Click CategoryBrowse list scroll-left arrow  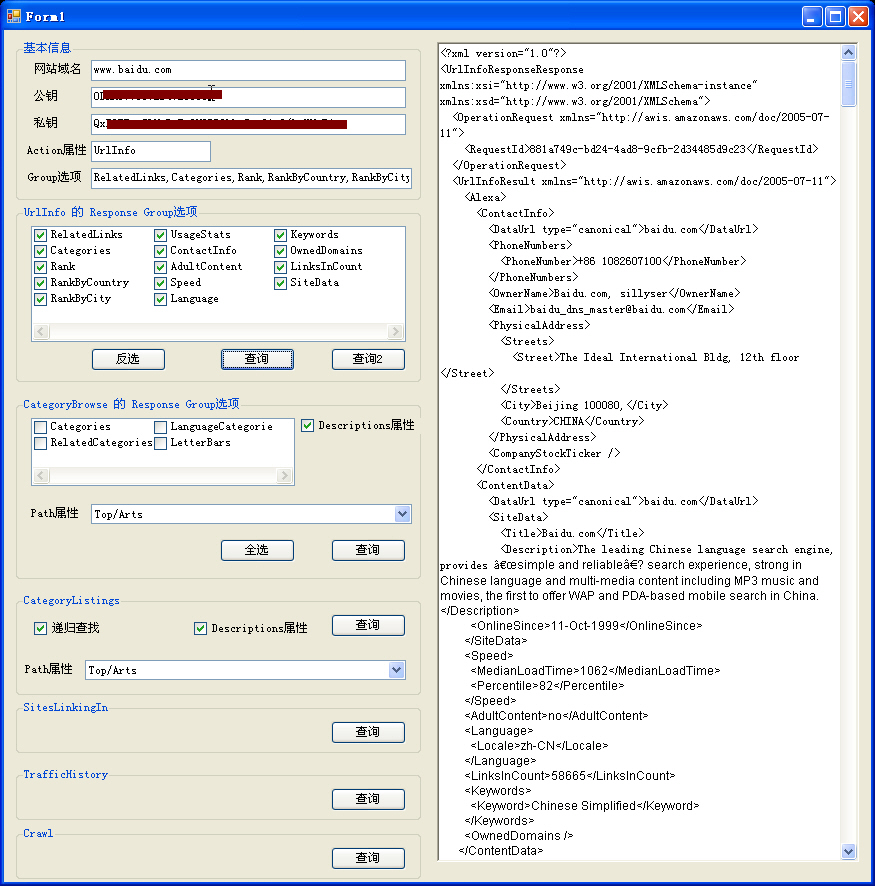pos(41,476)
